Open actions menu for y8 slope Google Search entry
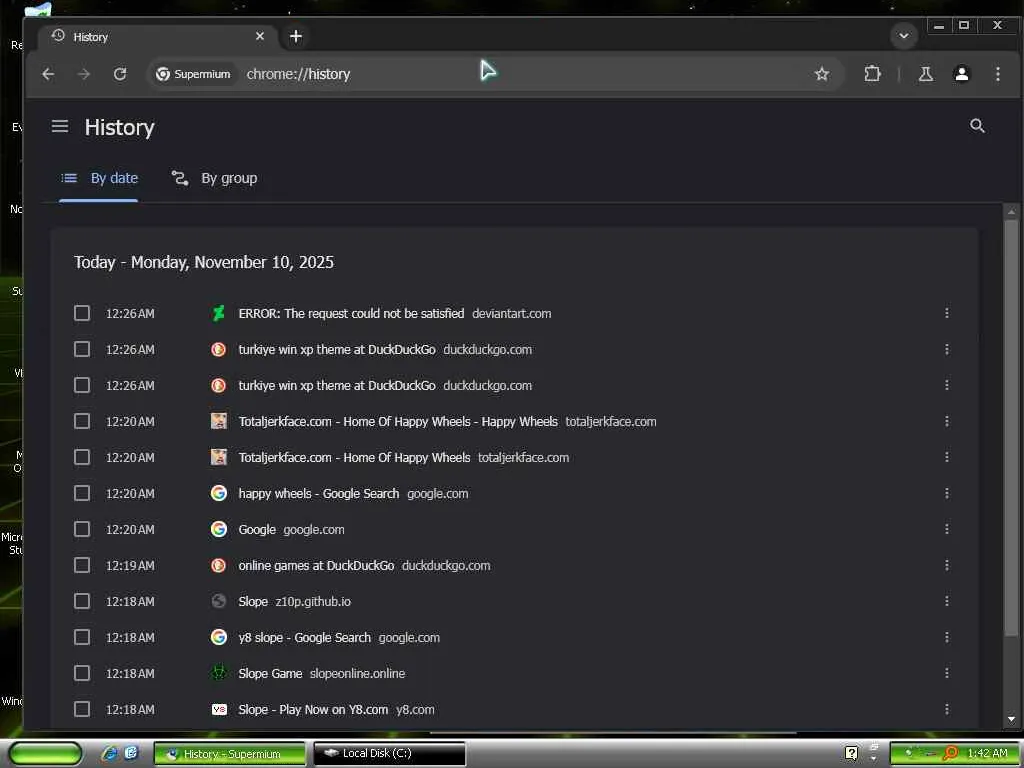 [x=946, y=637]
